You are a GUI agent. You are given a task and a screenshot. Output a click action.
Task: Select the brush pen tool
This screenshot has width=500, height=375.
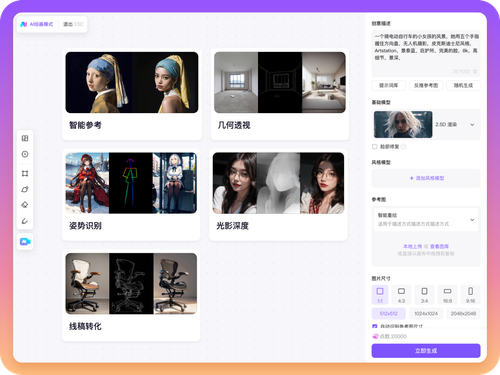pos(25,221)
